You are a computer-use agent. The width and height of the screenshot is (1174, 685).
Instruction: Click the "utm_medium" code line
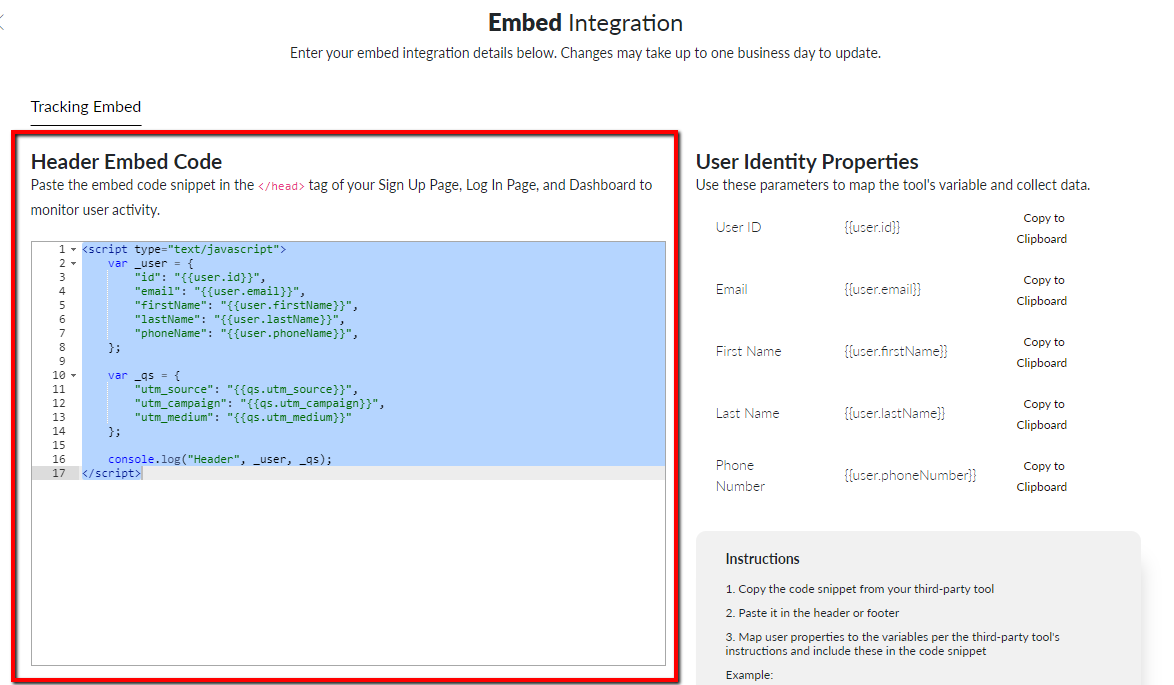click(x=243, y=417)
